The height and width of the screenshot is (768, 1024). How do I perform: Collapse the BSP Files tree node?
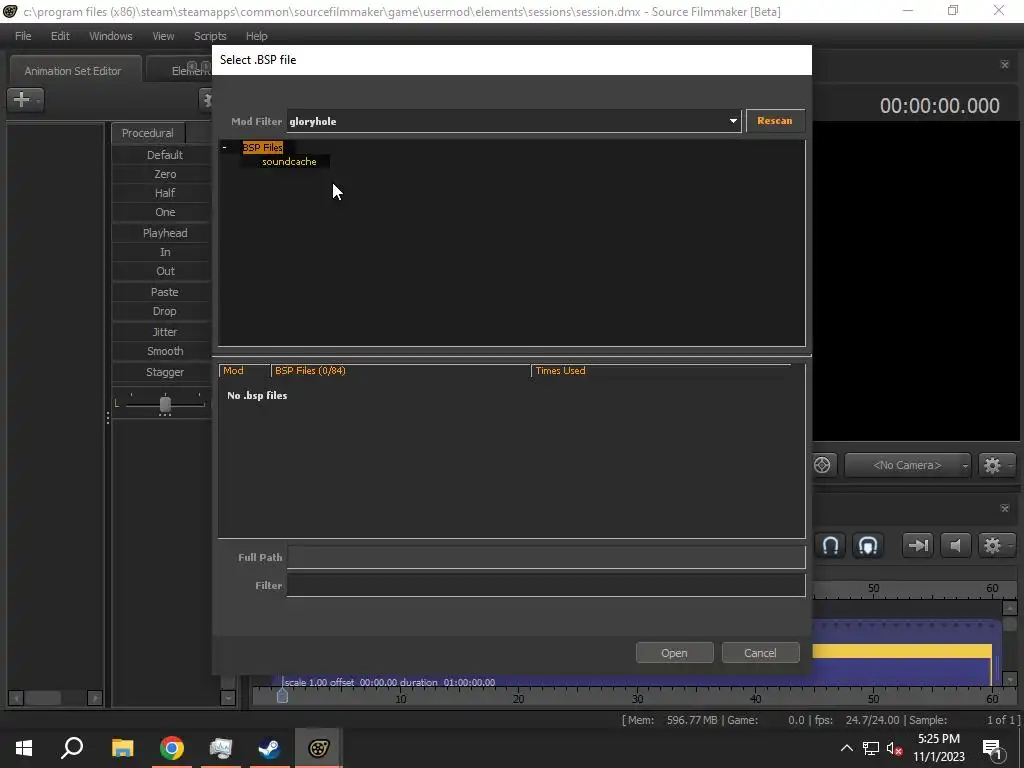pos(225,148)
